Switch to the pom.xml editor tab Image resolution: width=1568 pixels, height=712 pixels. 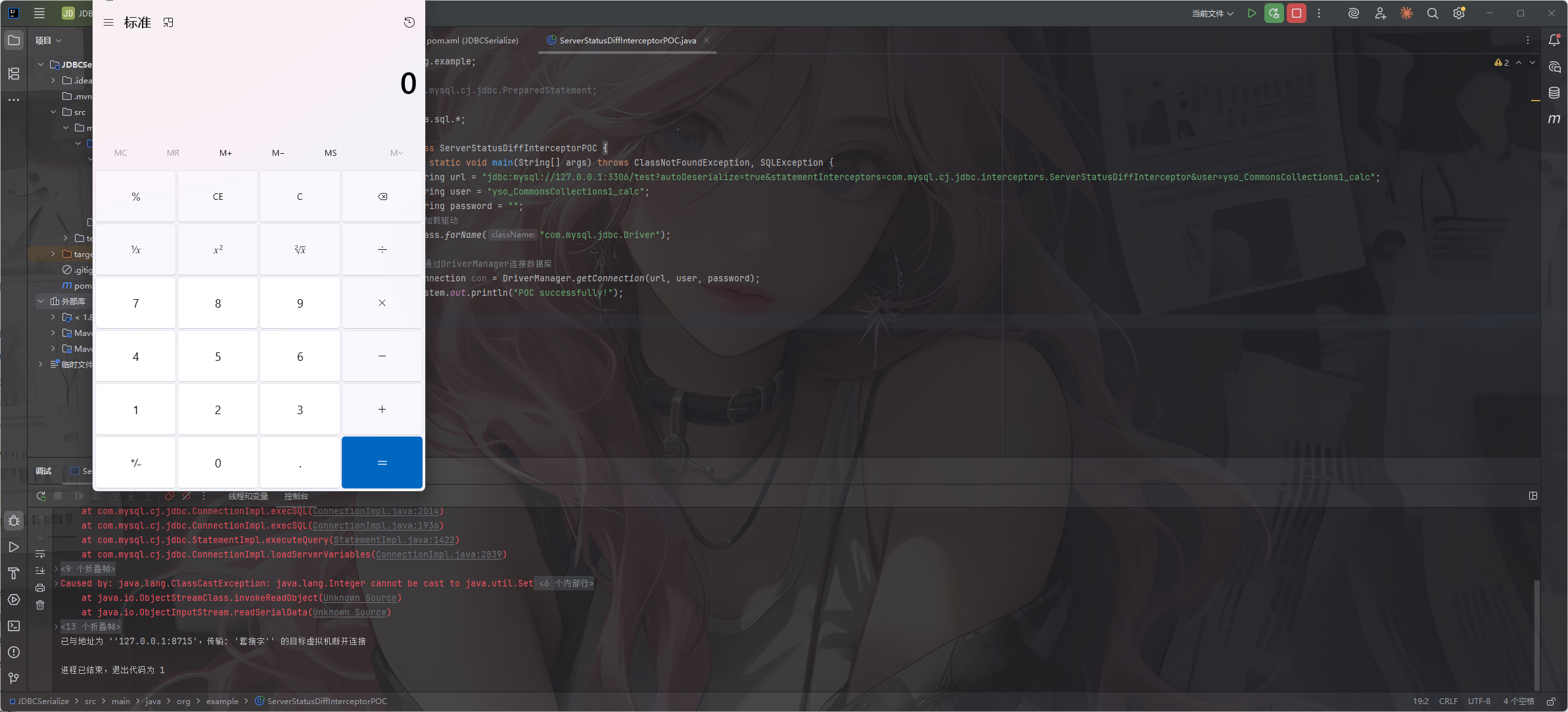472,40
